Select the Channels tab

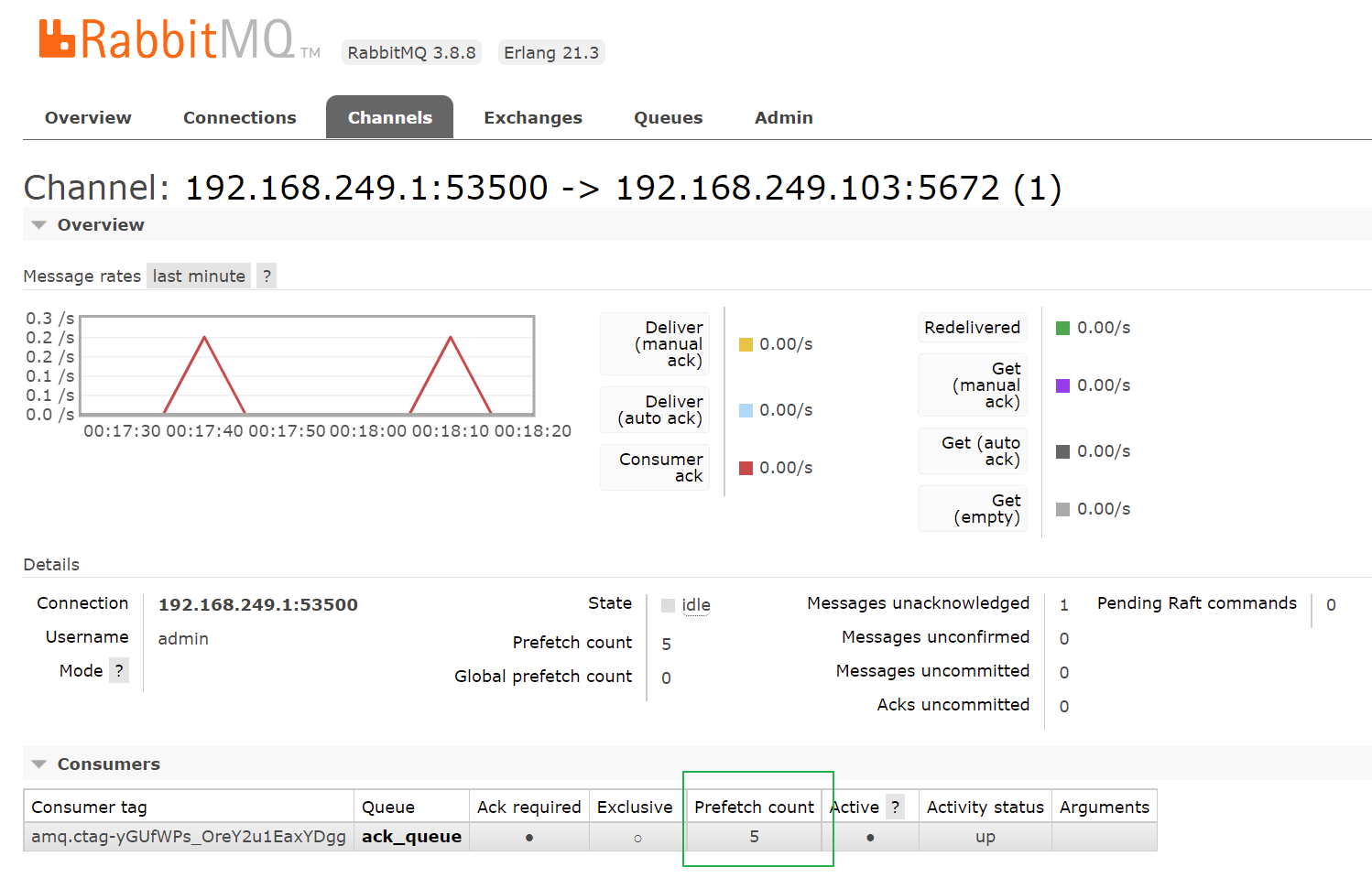(x=389, y=117)
